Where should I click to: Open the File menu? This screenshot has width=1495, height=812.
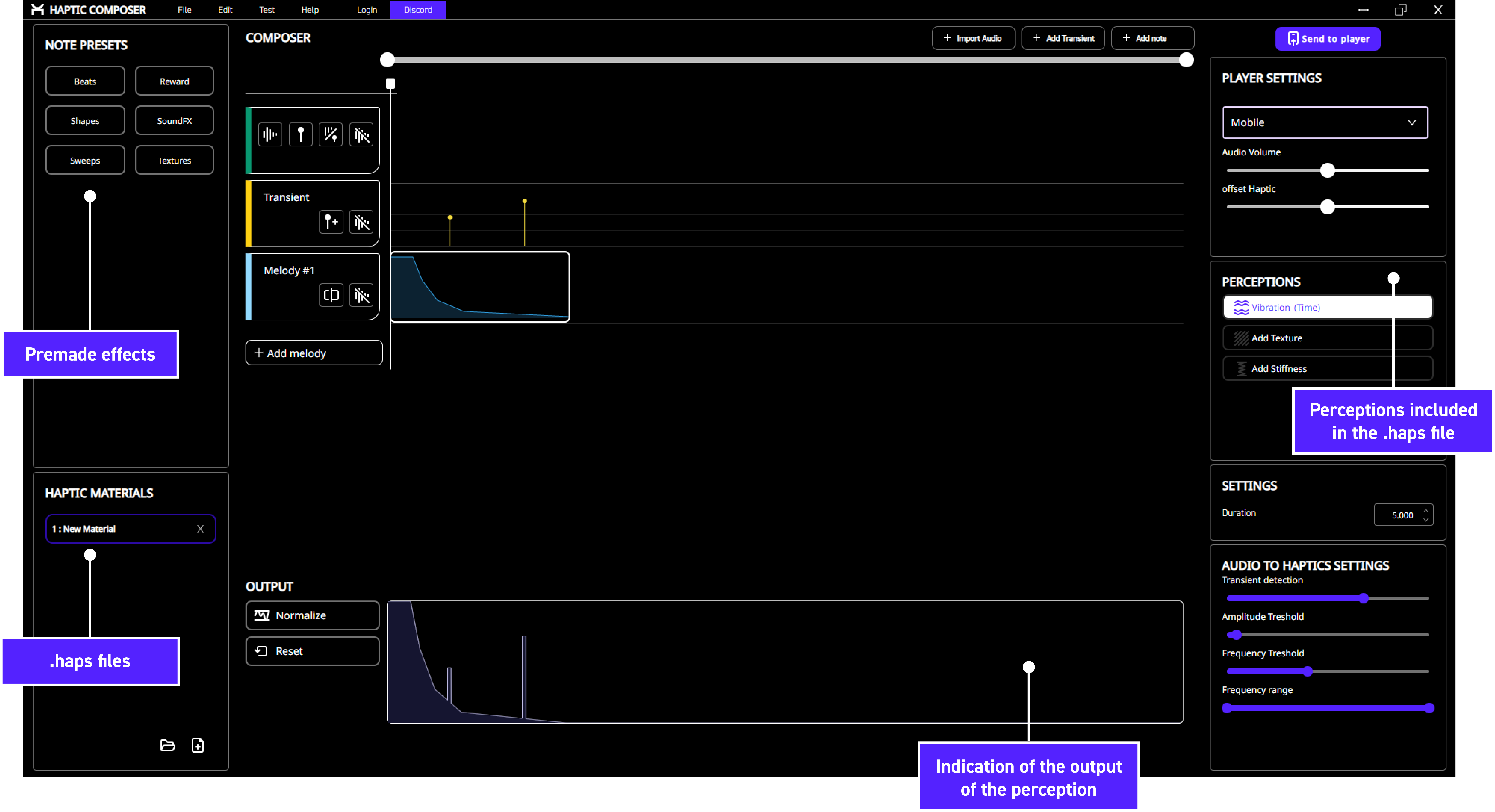coord(185,10)
